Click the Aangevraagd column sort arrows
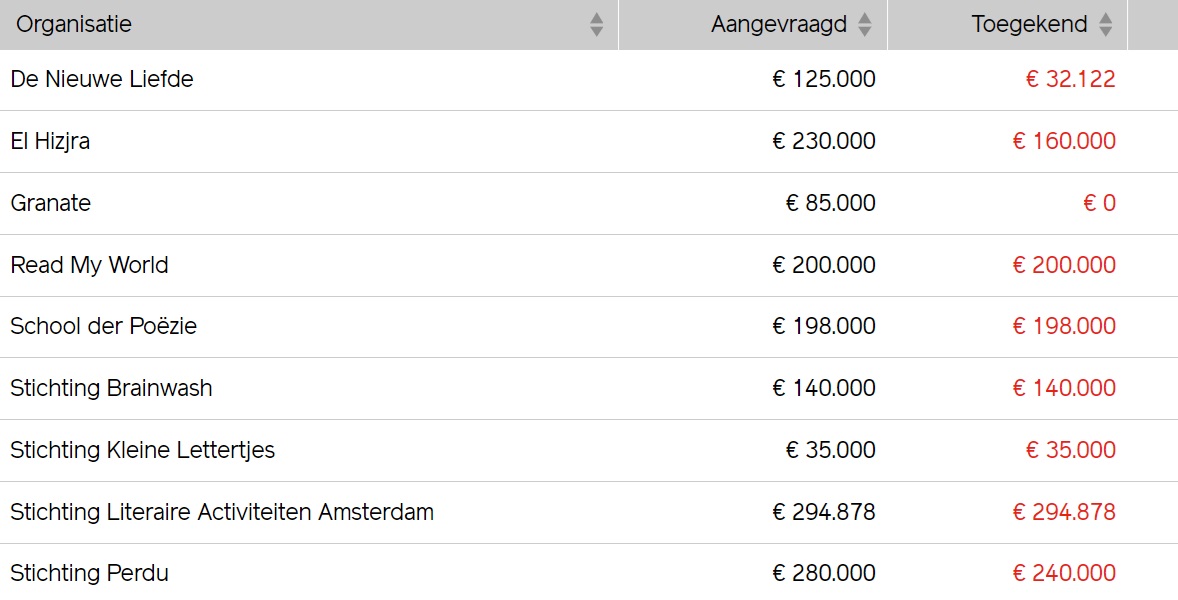Viewport: 1178px width, 600px height. 865,25
